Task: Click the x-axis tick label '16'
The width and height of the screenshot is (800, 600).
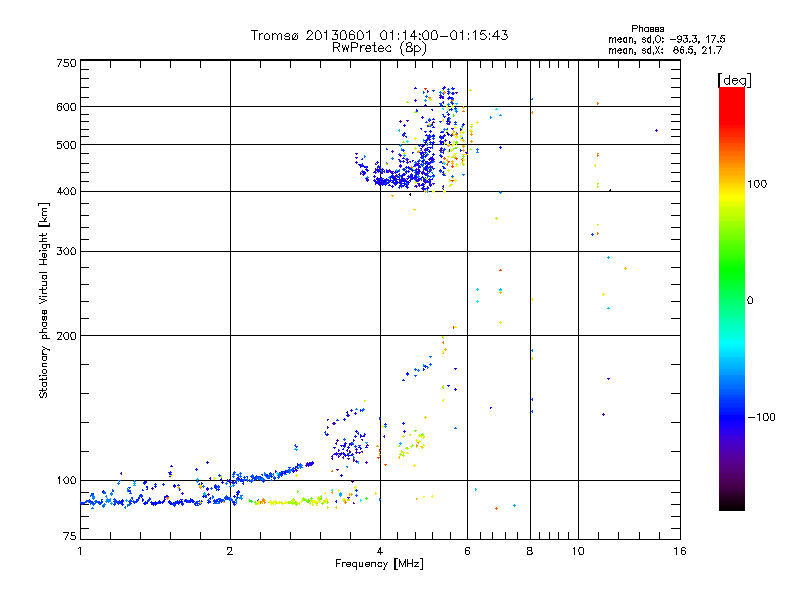Action: (x=680, y=551)
